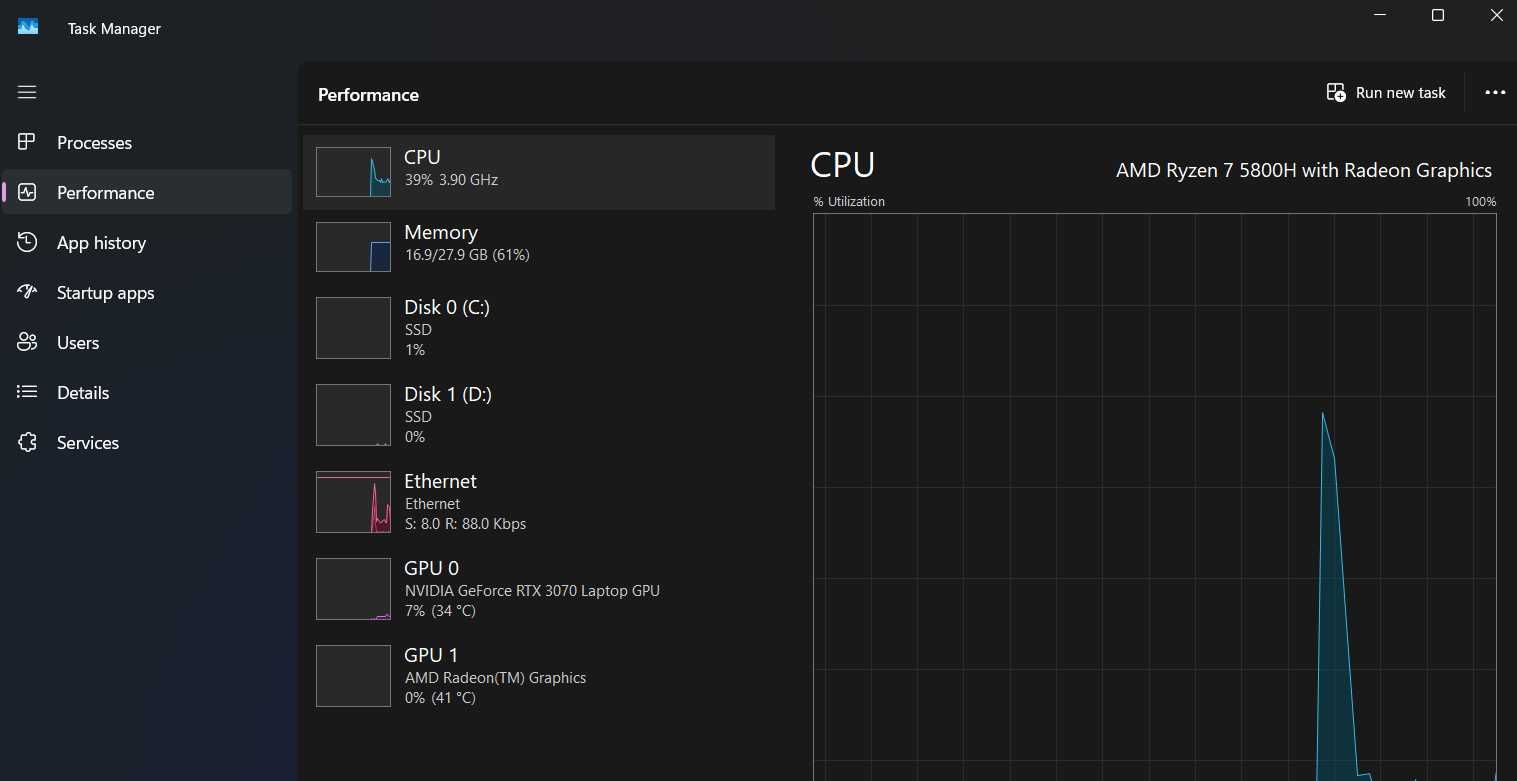This screenshot has height=781, width=1517.
Task: Click the App history clock icon
Action: coord(27,242)
